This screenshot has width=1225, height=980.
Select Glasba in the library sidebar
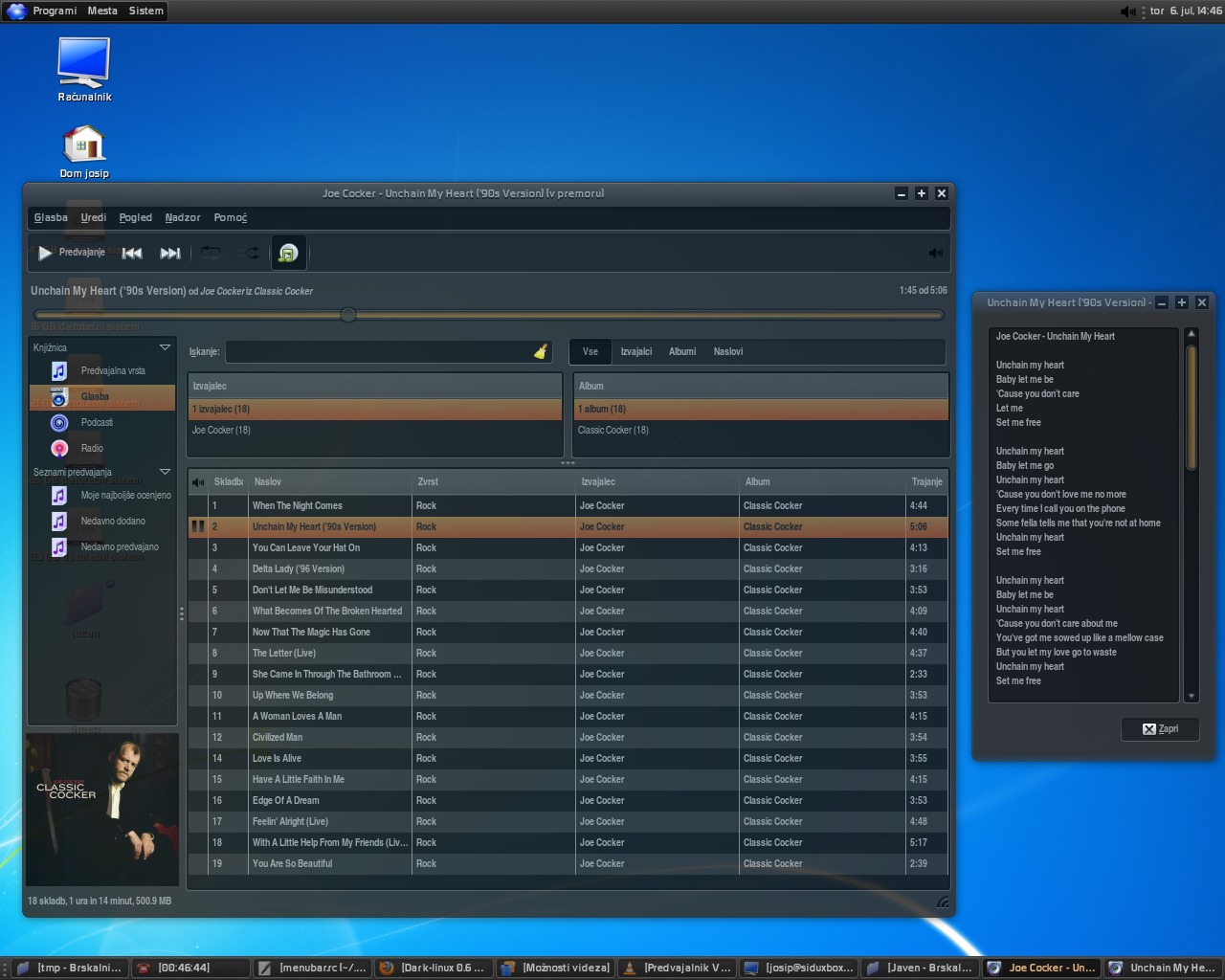tap(102, 396)
